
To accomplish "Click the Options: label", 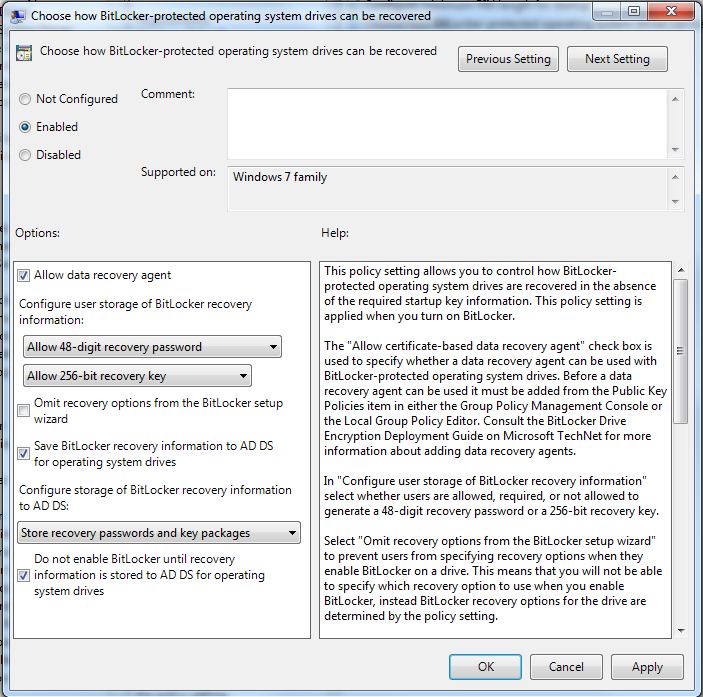I will coord(38,233).
